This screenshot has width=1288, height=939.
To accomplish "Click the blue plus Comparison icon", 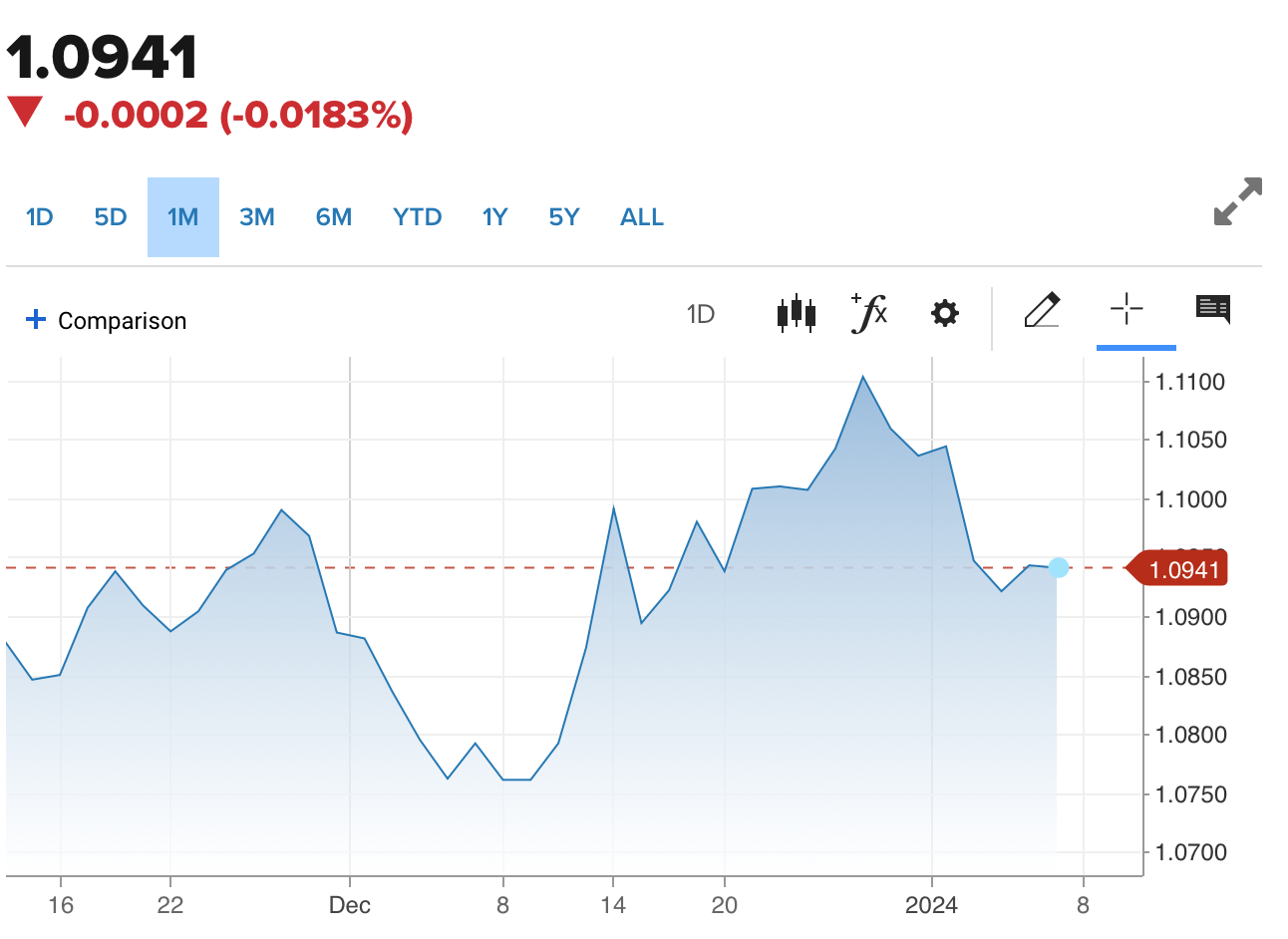I will pos(36,320).
